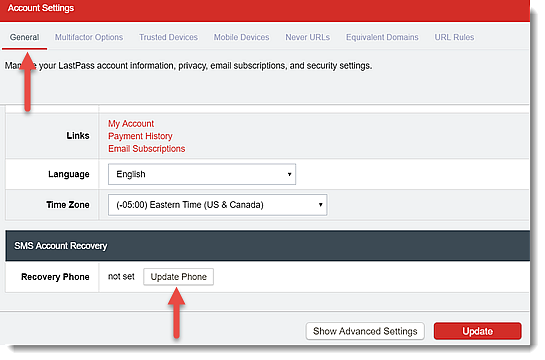
Task: Expand the Language dropdown showing English
Action: click(x=202, y=174)
